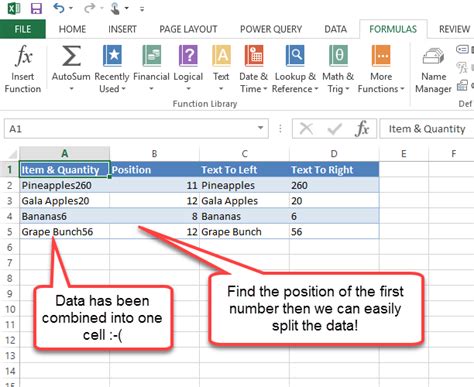Select cell A2 containing Pineapples260
This screenshot has height=387, width=474.
[64, 185]
